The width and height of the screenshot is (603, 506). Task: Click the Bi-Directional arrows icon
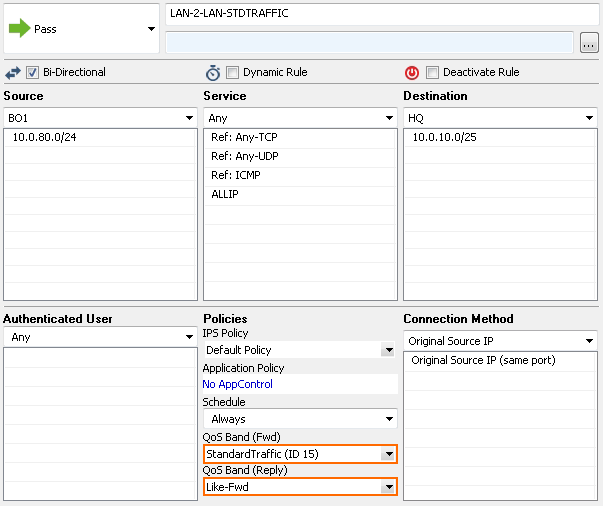13,73
